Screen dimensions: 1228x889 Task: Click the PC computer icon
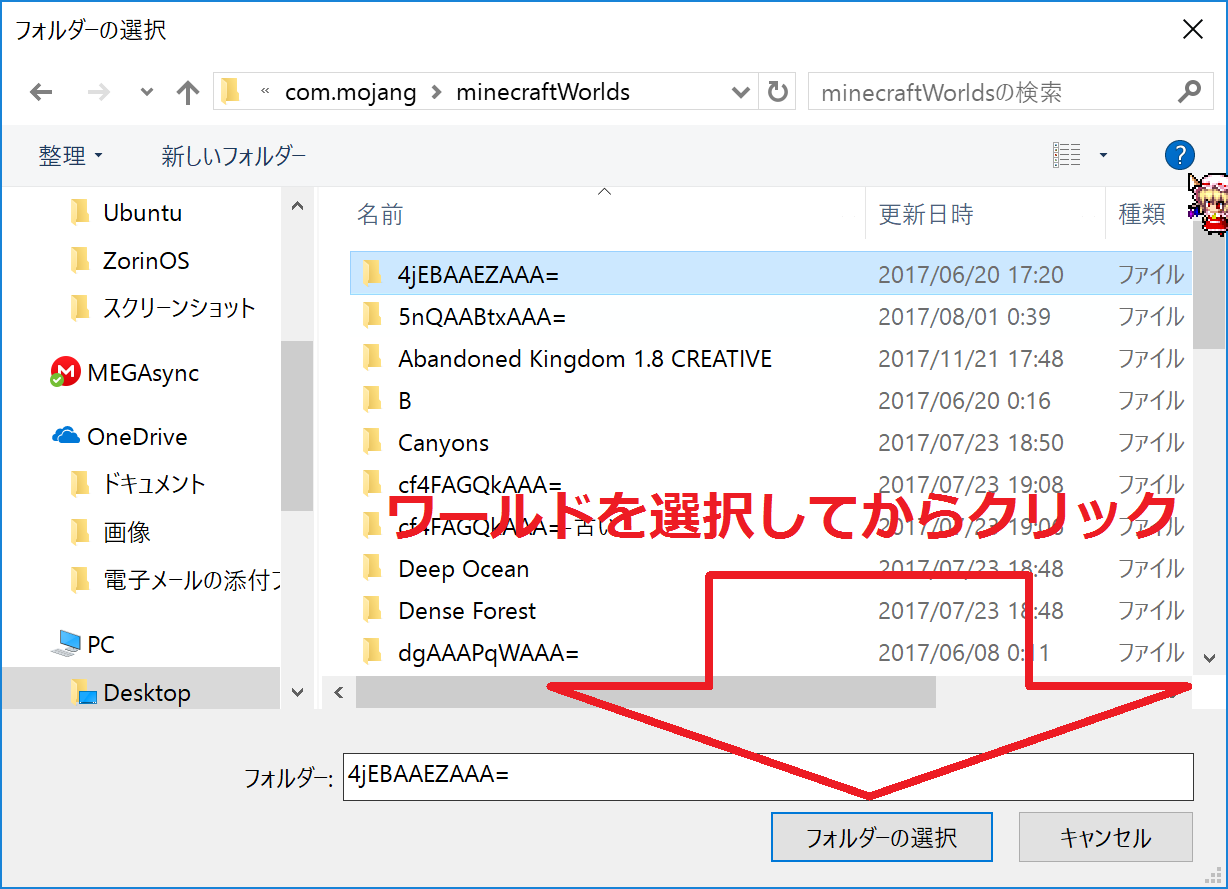click(x=67, y=644)
